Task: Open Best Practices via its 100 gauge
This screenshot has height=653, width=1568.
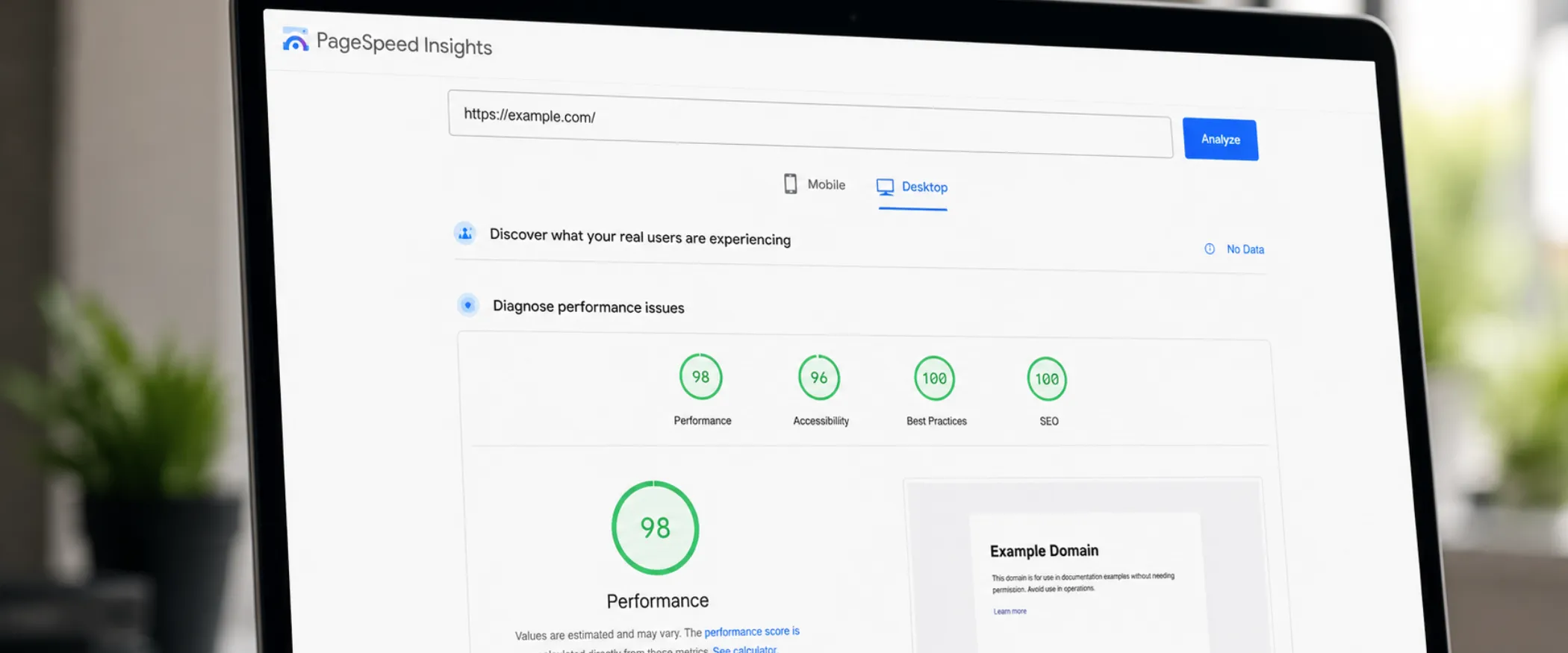Action: click(934, 378)
